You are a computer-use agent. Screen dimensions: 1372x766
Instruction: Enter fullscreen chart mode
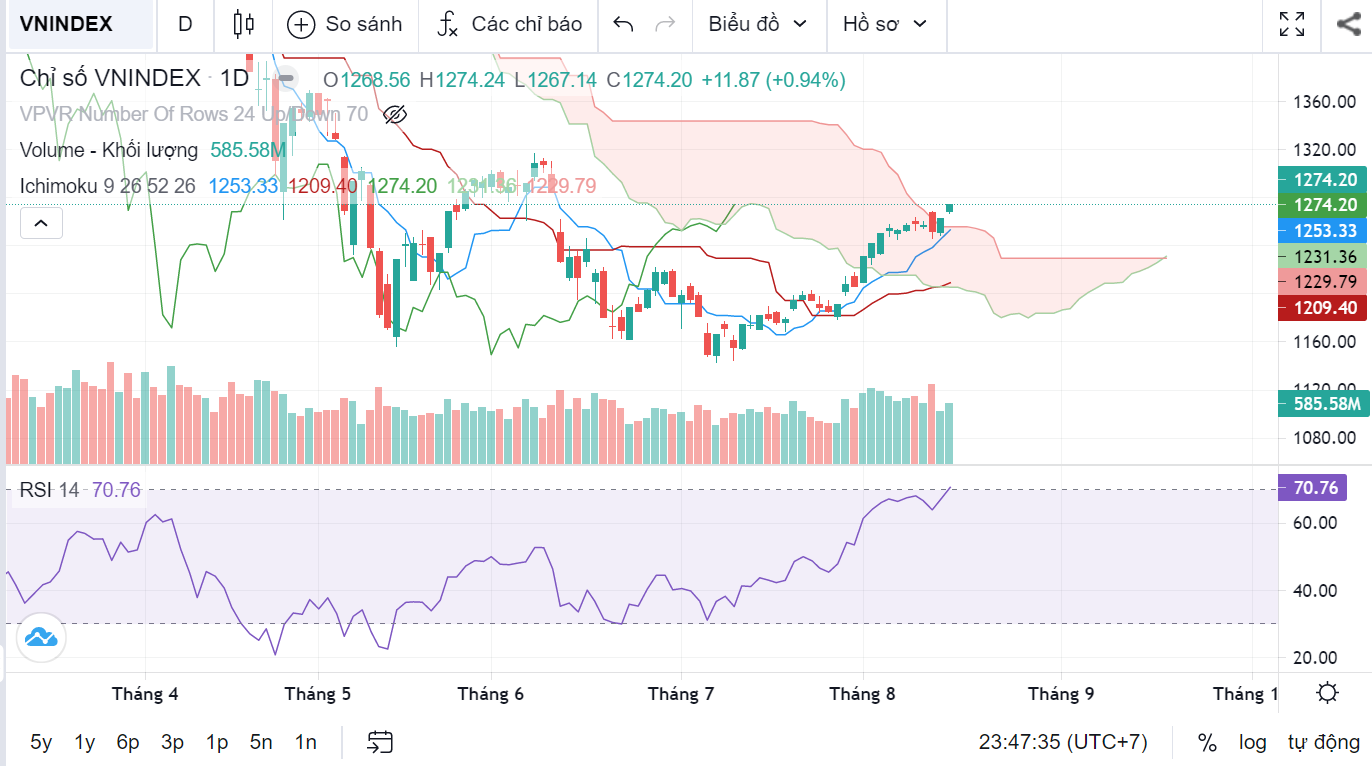pyautogui.click(x=1292, y=25)
